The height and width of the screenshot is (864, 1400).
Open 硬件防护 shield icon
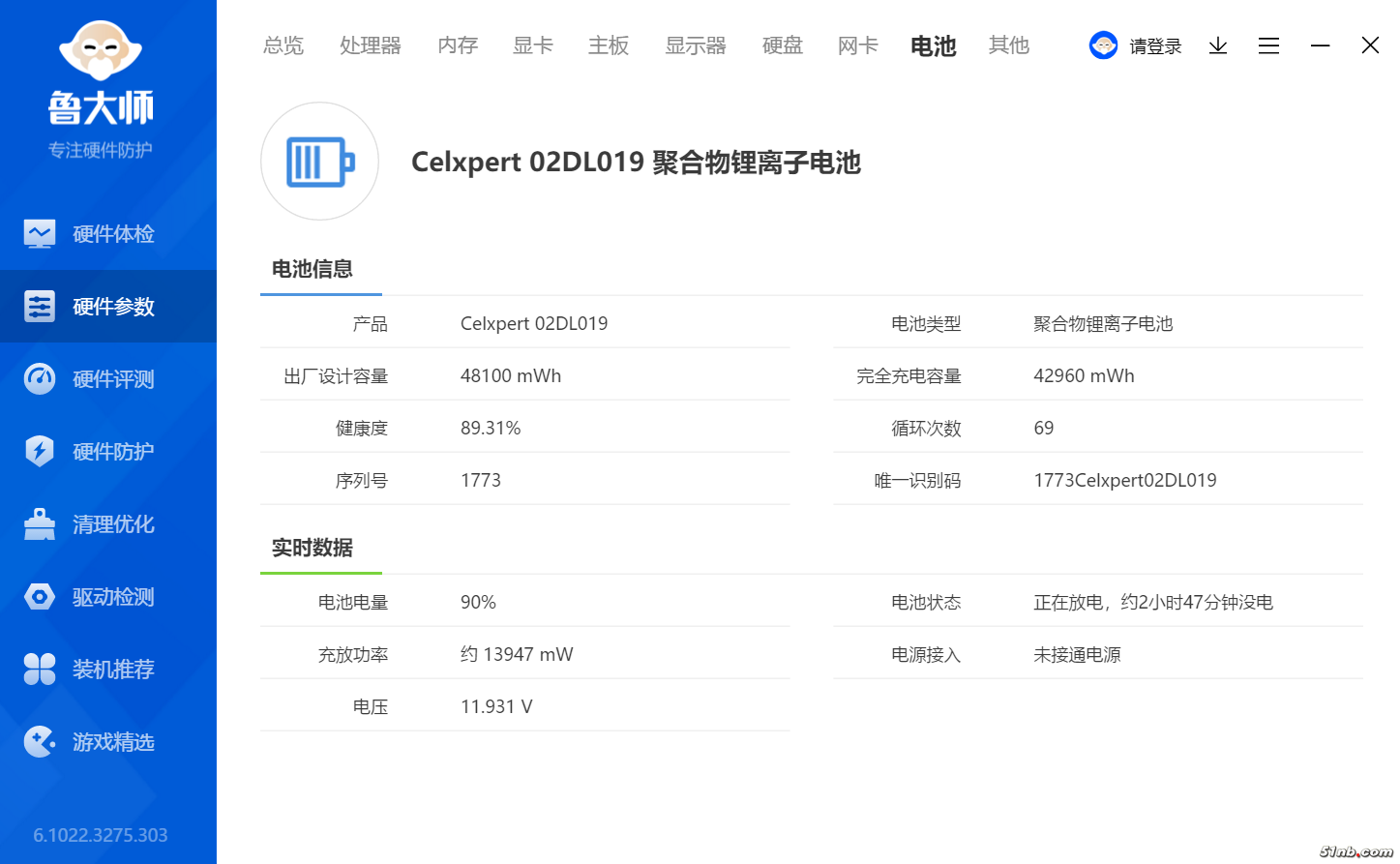tap(40, 452)
